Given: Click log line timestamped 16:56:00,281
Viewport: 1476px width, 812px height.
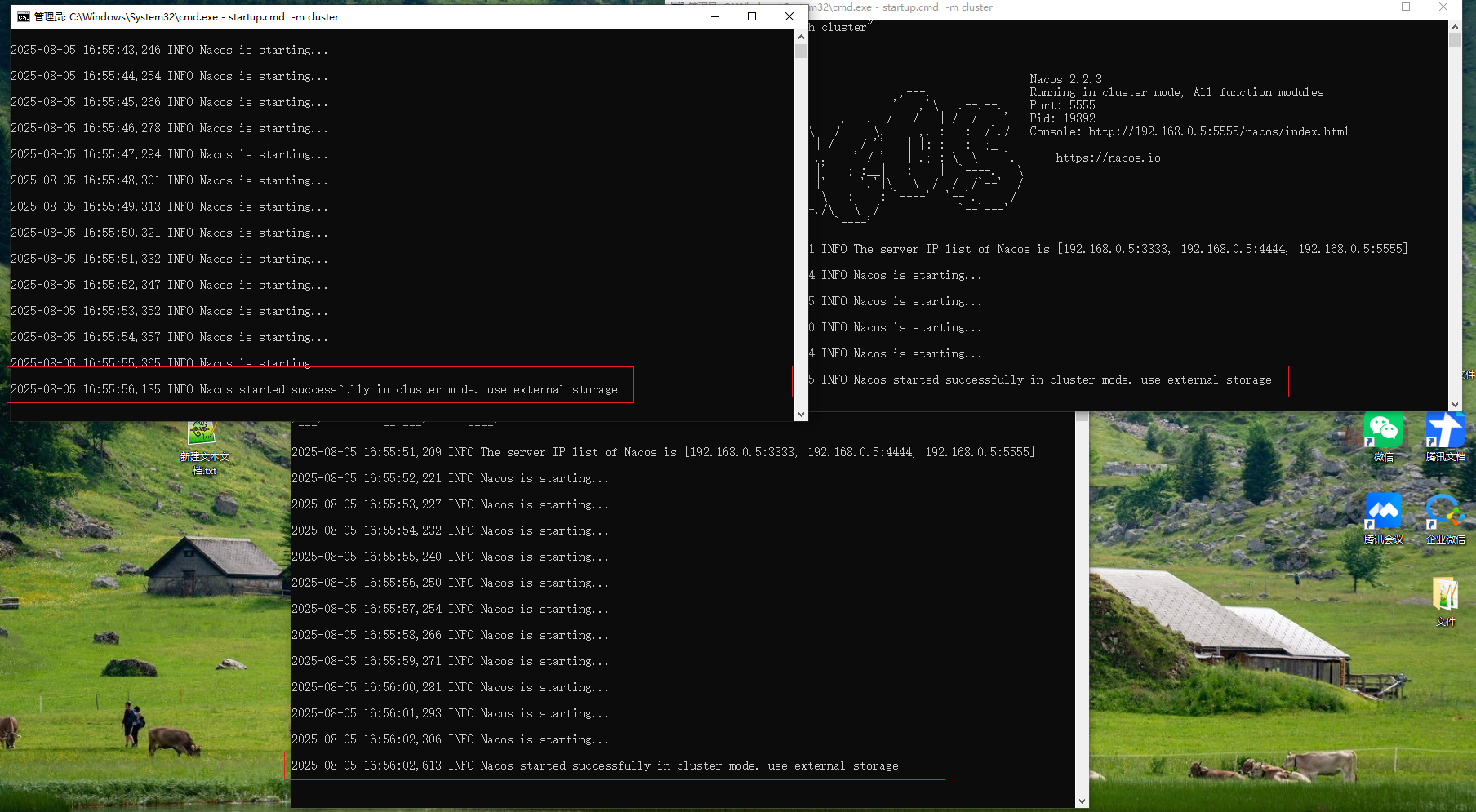Looking at the screenshot, I should (450, 687).
